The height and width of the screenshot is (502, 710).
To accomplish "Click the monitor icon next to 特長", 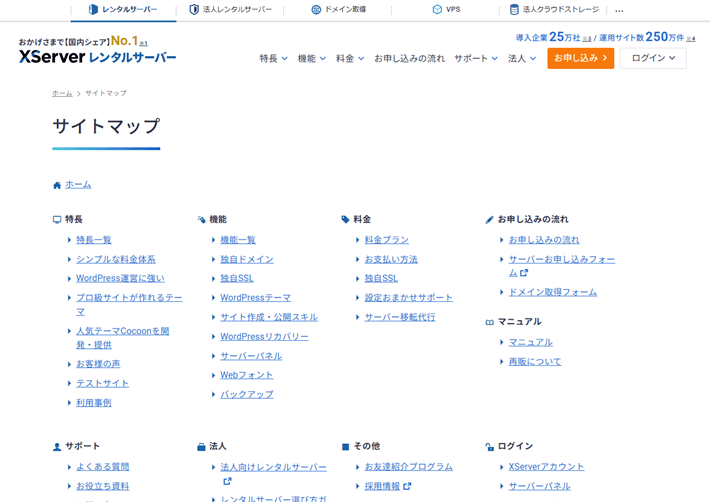I will 57,220.
